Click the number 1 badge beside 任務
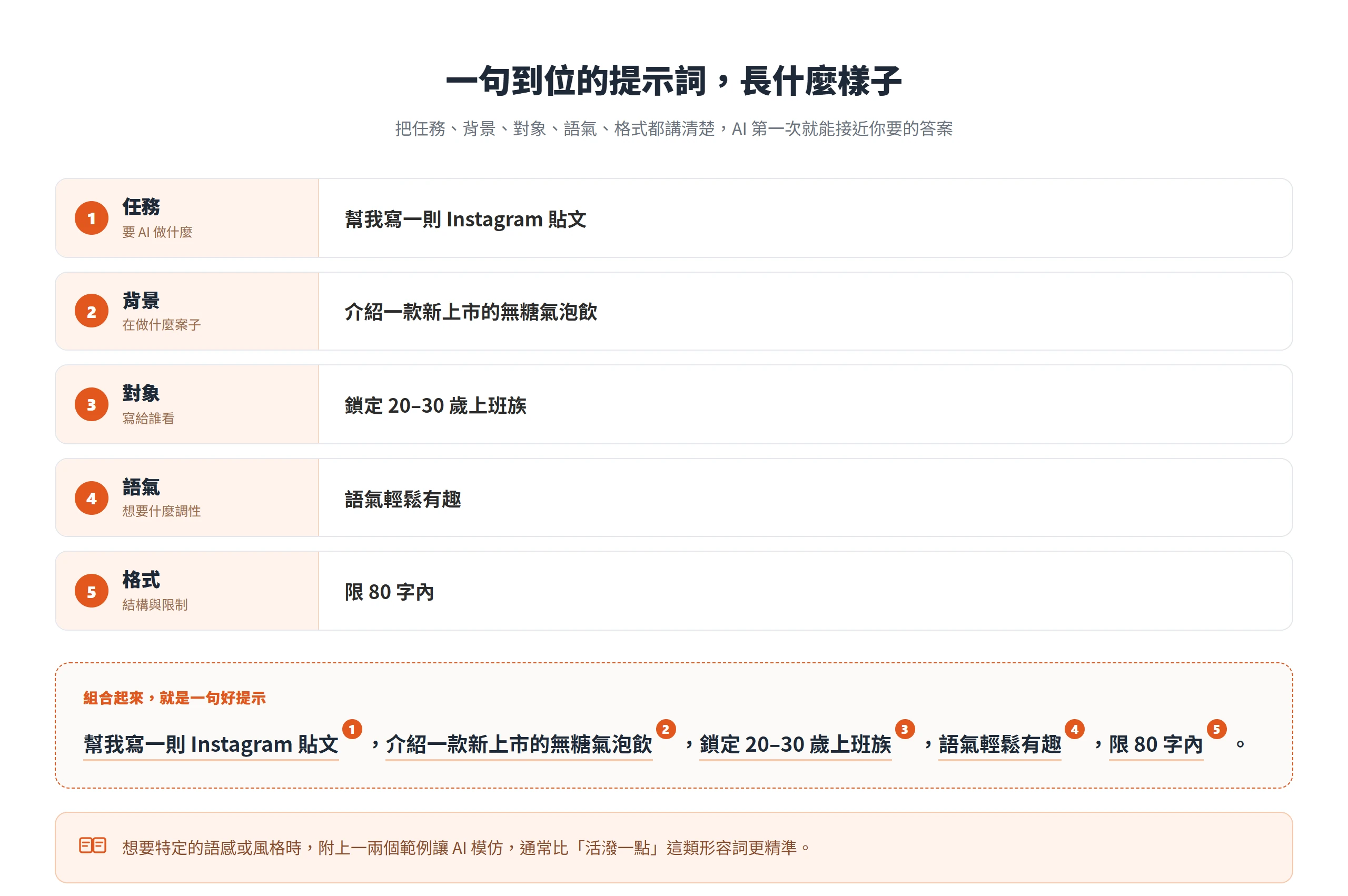 point(92,218)
